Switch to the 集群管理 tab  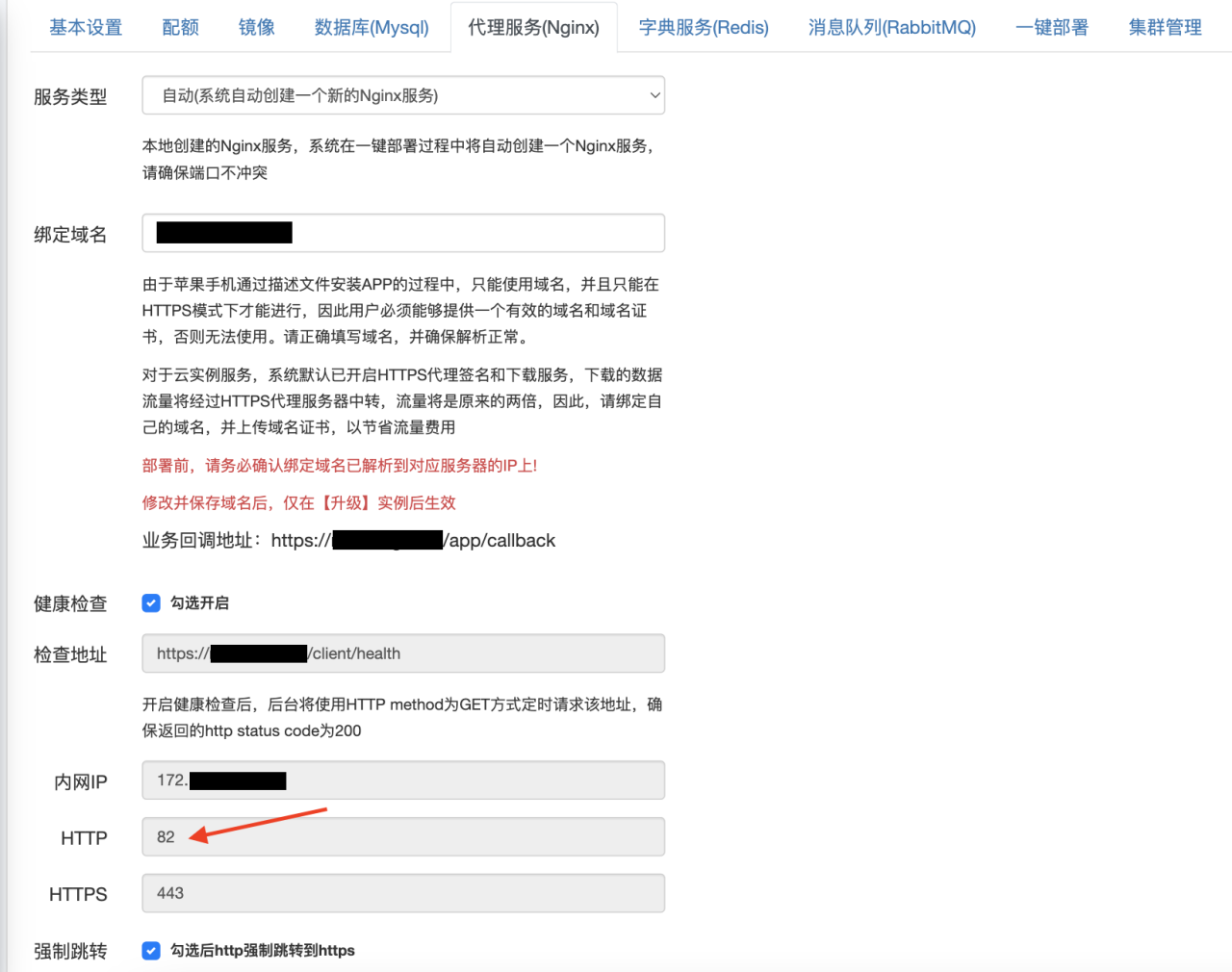(x=1167, y=26)
